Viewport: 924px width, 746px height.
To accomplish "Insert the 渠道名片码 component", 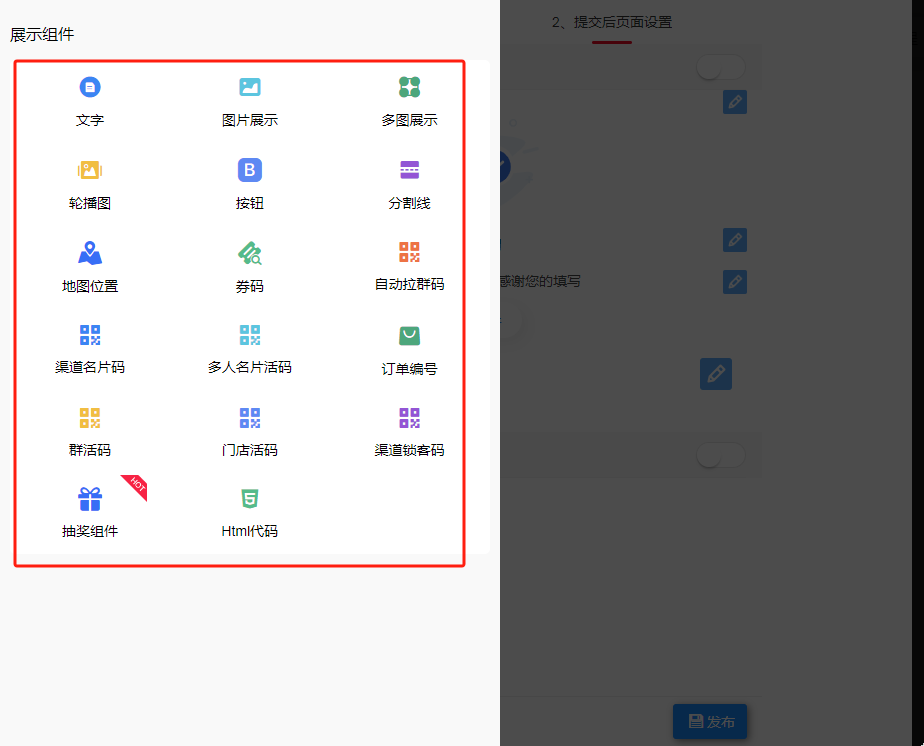I will [x=90, y=349].
